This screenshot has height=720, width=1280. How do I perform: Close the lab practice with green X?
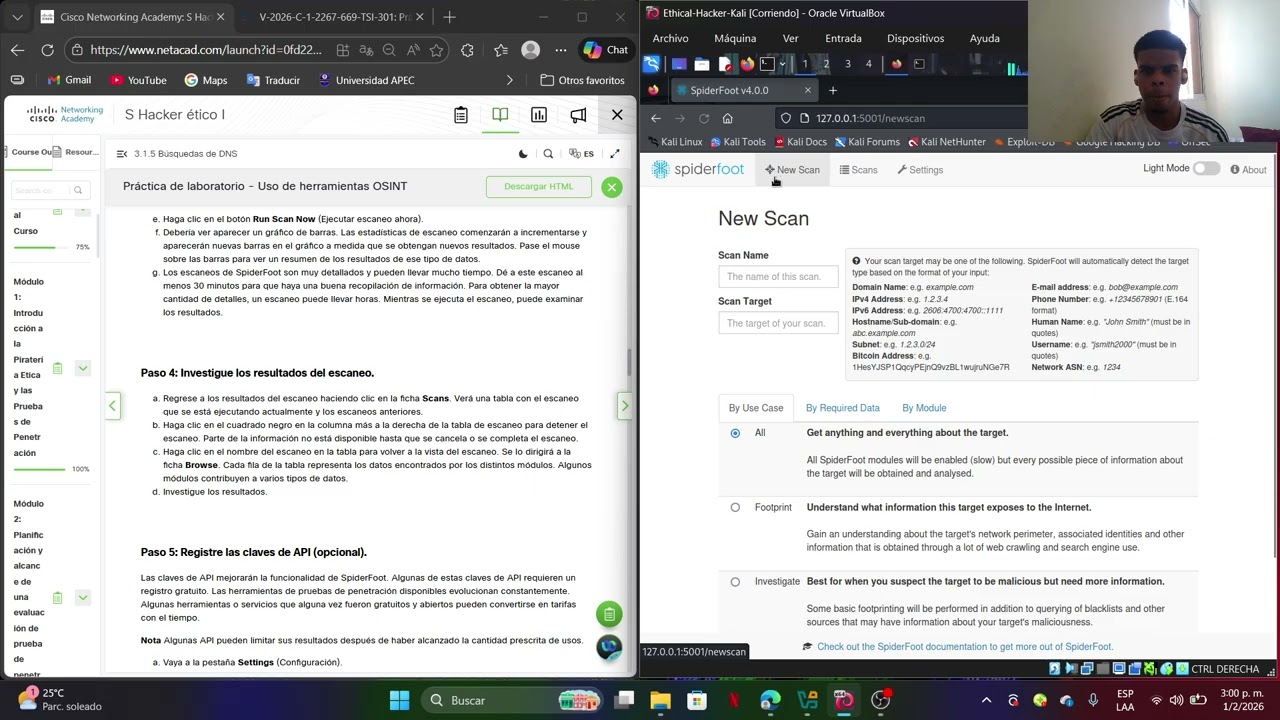tap(611, 187)
